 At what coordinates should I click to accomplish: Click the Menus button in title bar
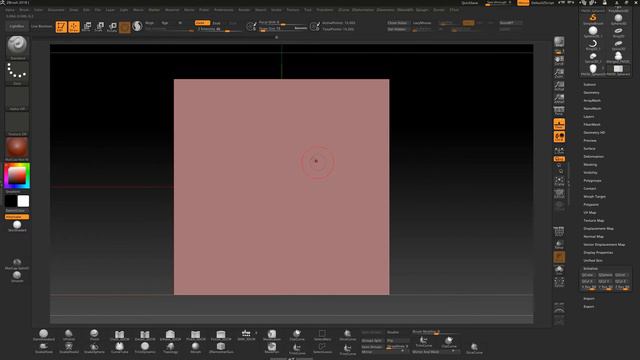pos(523,3)
